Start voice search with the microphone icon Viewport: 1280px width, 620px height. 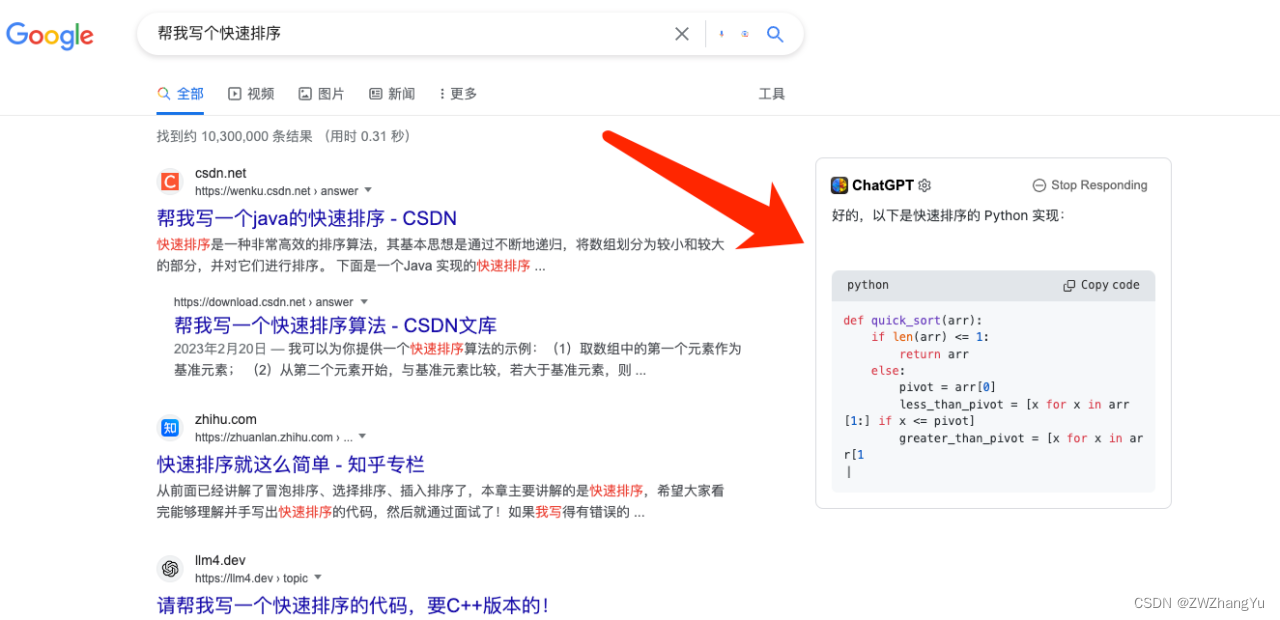pyautogui.click(x=721, y=34)
